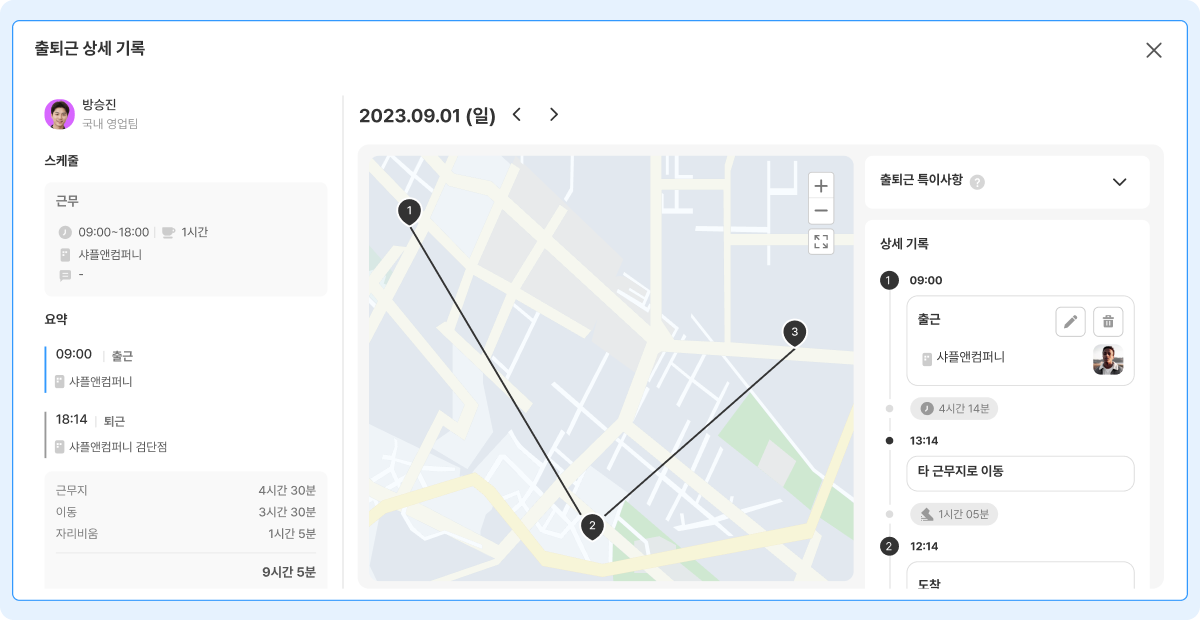
Task: Click the help icon beside 출퇴근 특이사항
Action: pyautogui.click(x=978, y=182)
